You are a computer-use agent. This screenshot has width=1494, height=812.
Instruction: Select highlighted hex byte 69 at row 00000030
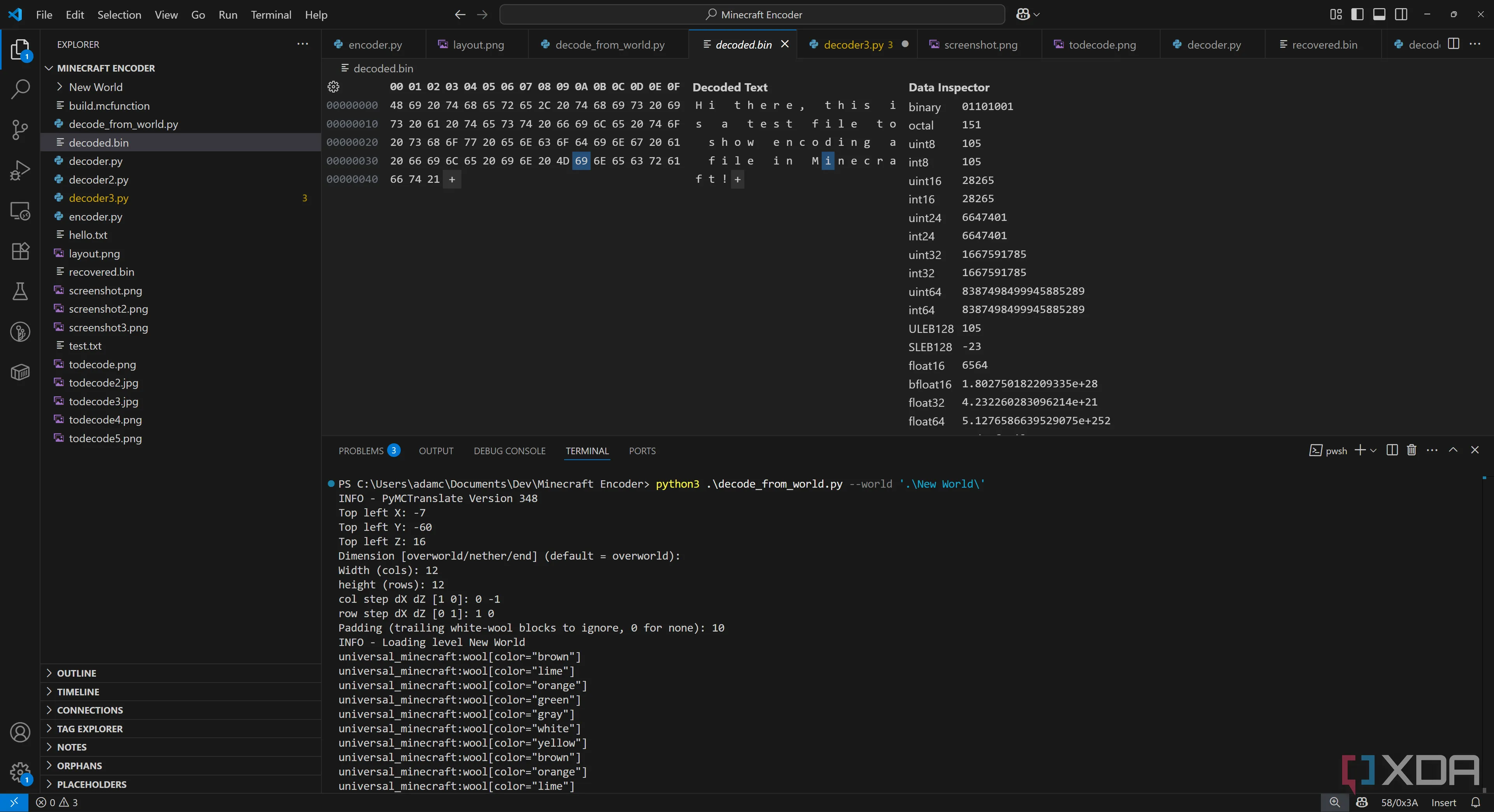581,161
